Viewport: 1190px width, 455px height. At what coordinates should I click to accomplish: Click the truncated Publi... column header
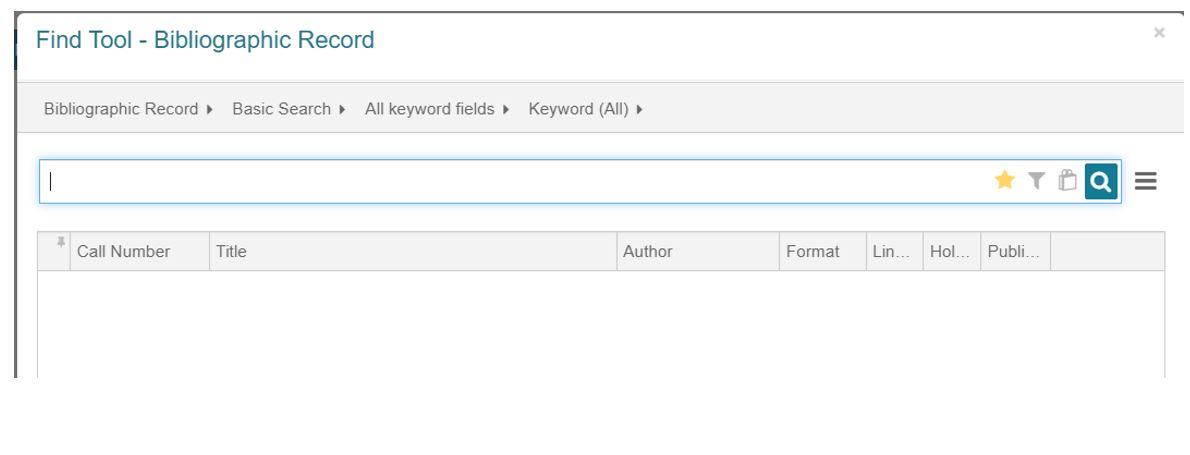click(x=1015, y=252)
